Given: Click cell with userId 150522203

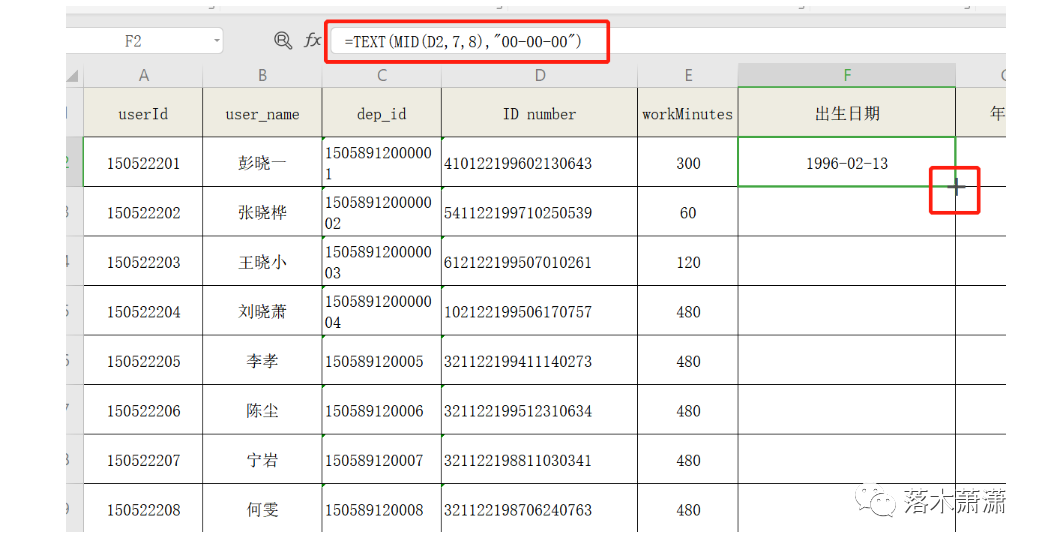Looking at the screenshot, I should (143, 262).
